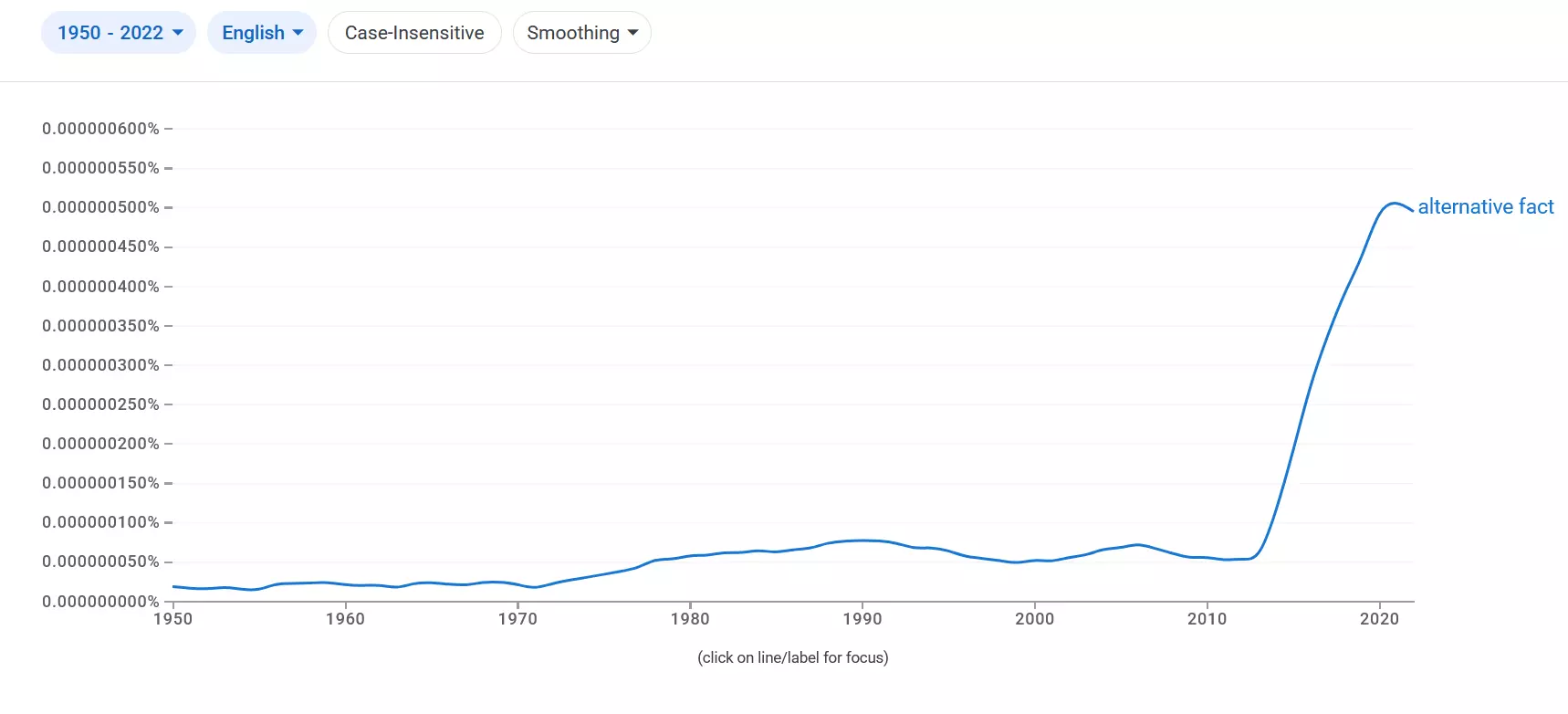Screen dimensions: 1568x714
Task: Click the 1950 x-axis label
Action: pos(173,619)
